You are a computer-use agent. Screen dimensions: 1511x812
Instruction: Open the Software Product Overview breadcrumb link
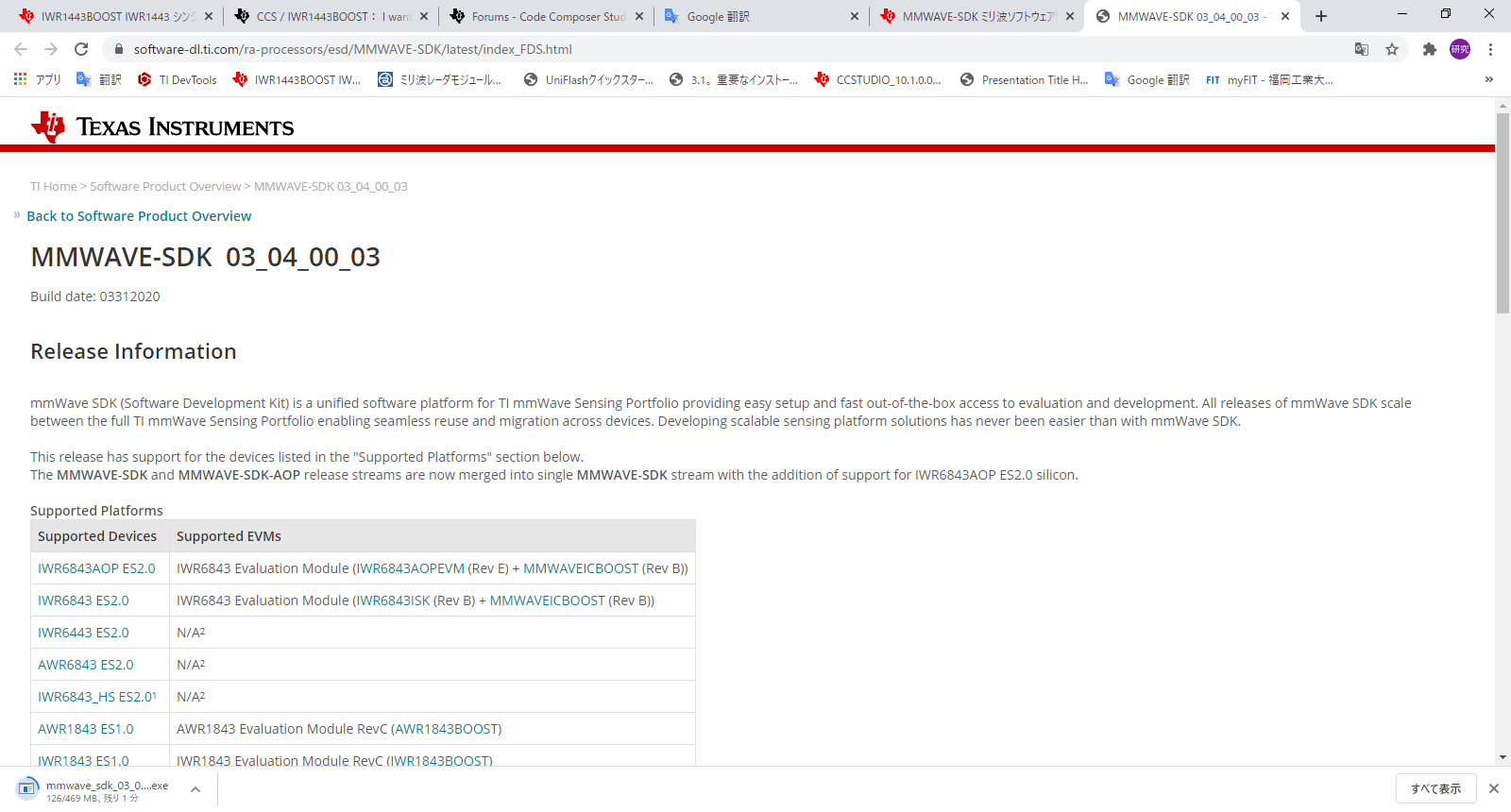click(x=165, y=187)
